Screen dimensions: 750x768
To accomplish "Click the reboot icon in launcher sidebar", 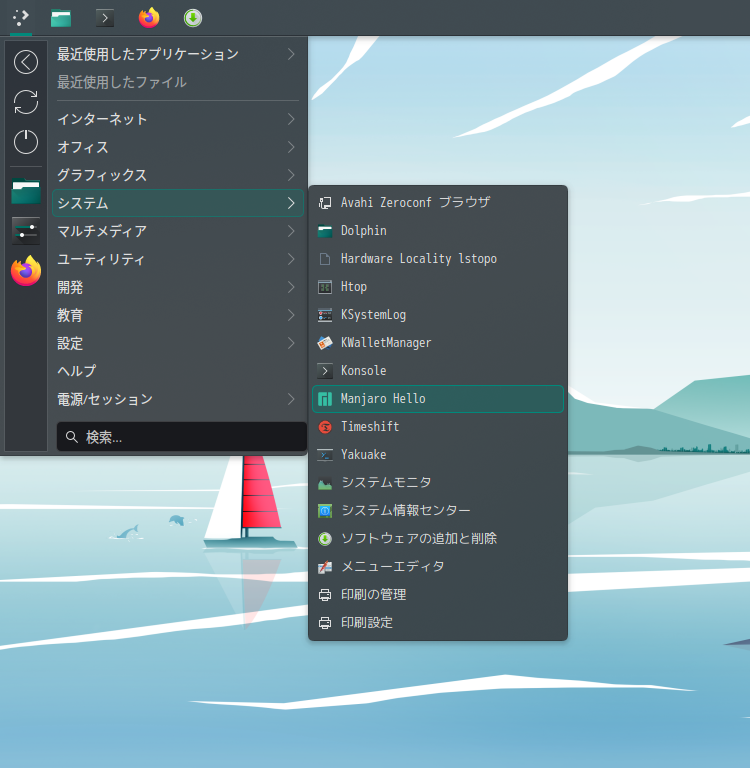I will (x=26, y=102).
